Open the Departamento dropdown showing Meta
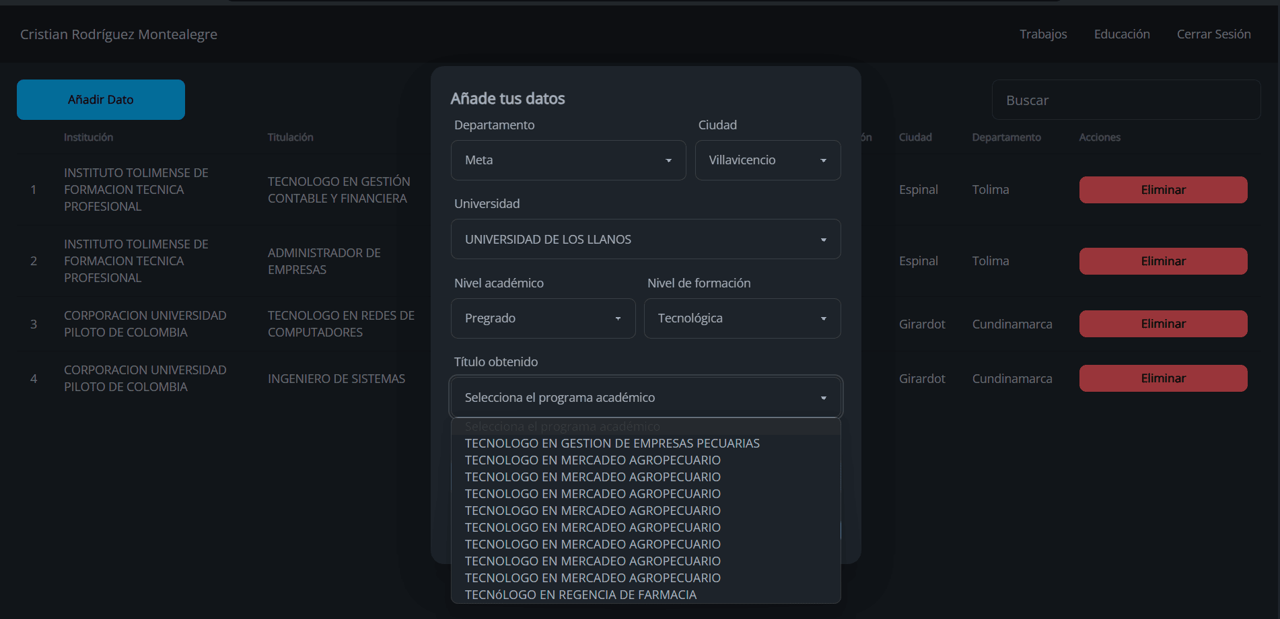Screen dimensions: 1280x619 click(x=568, y=160)
